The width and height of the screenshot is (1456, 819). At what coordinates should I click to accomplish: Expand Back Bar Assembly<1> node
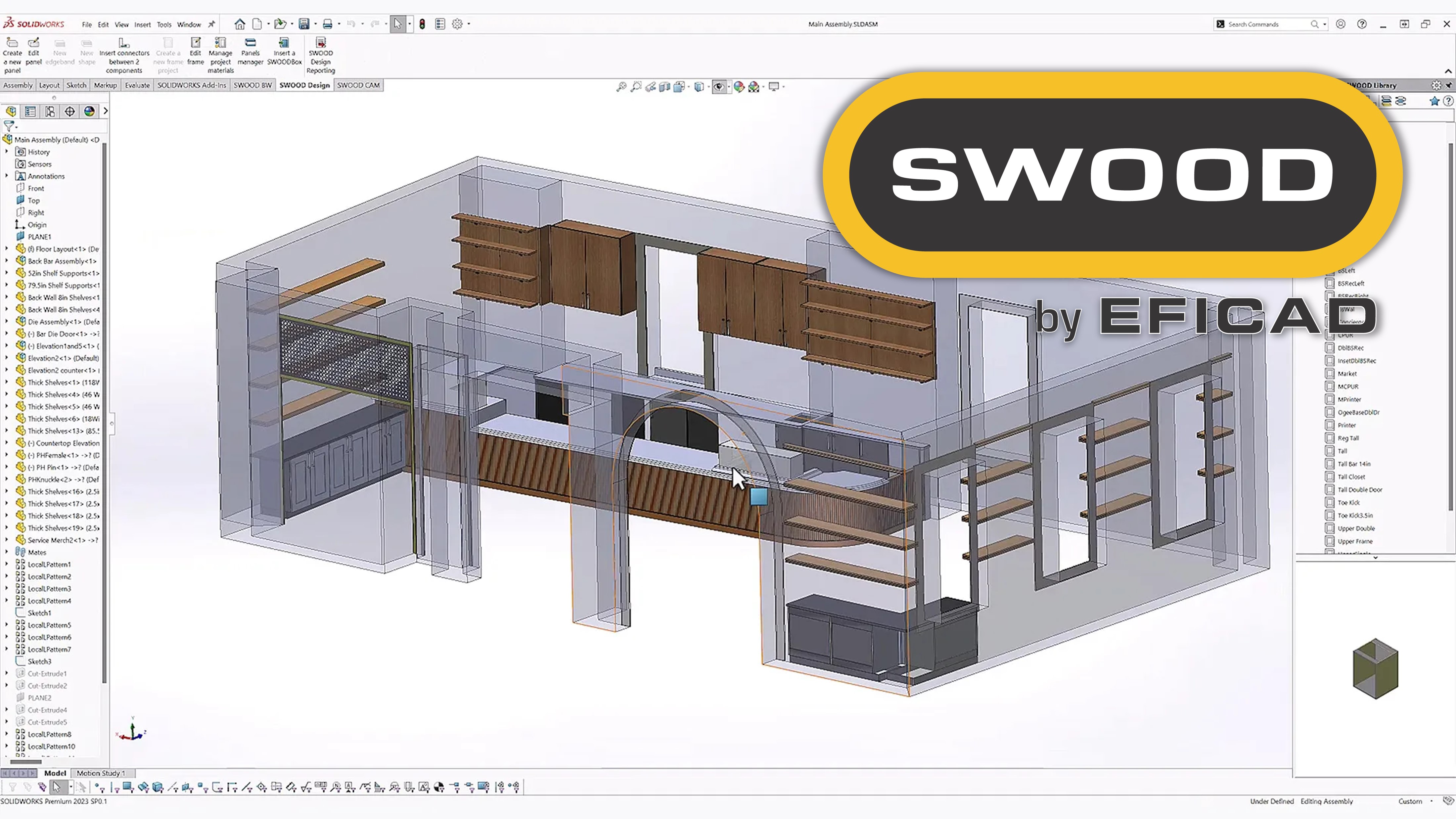click(x=7, y=260)
